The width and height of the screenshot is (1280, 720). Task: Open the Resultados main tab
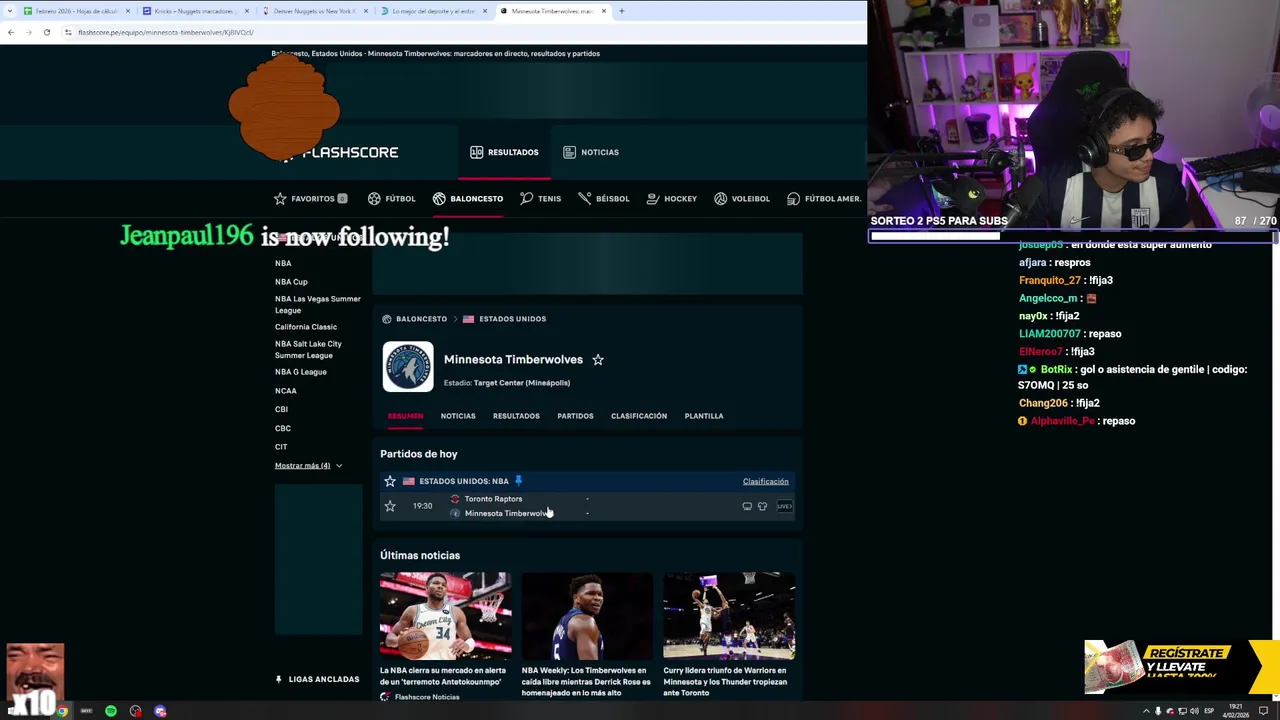pos(505,152)
